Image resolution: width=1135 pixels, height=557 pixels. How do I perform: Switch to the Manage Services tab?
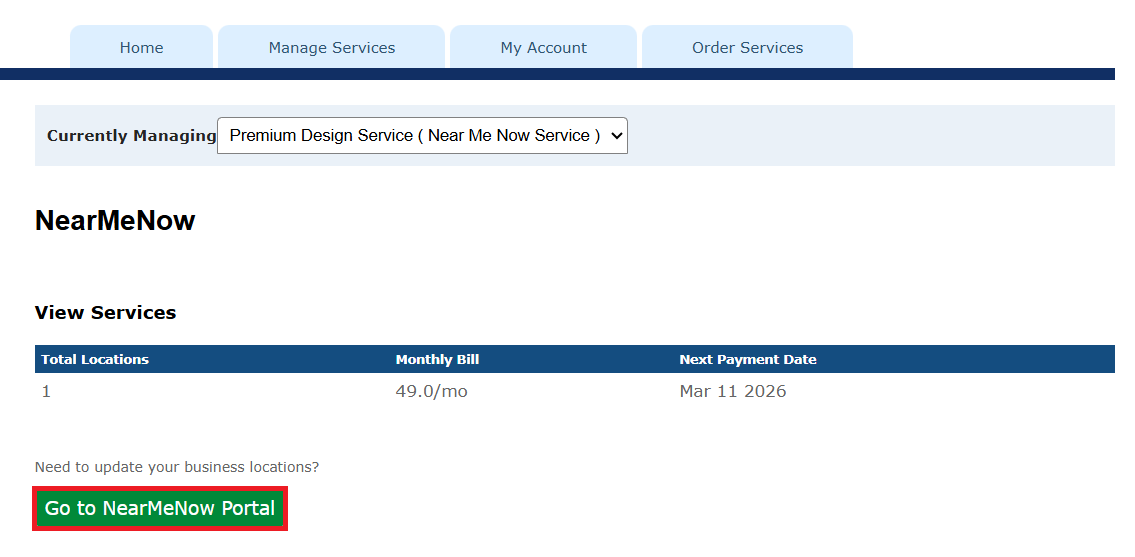coord(331,48)
